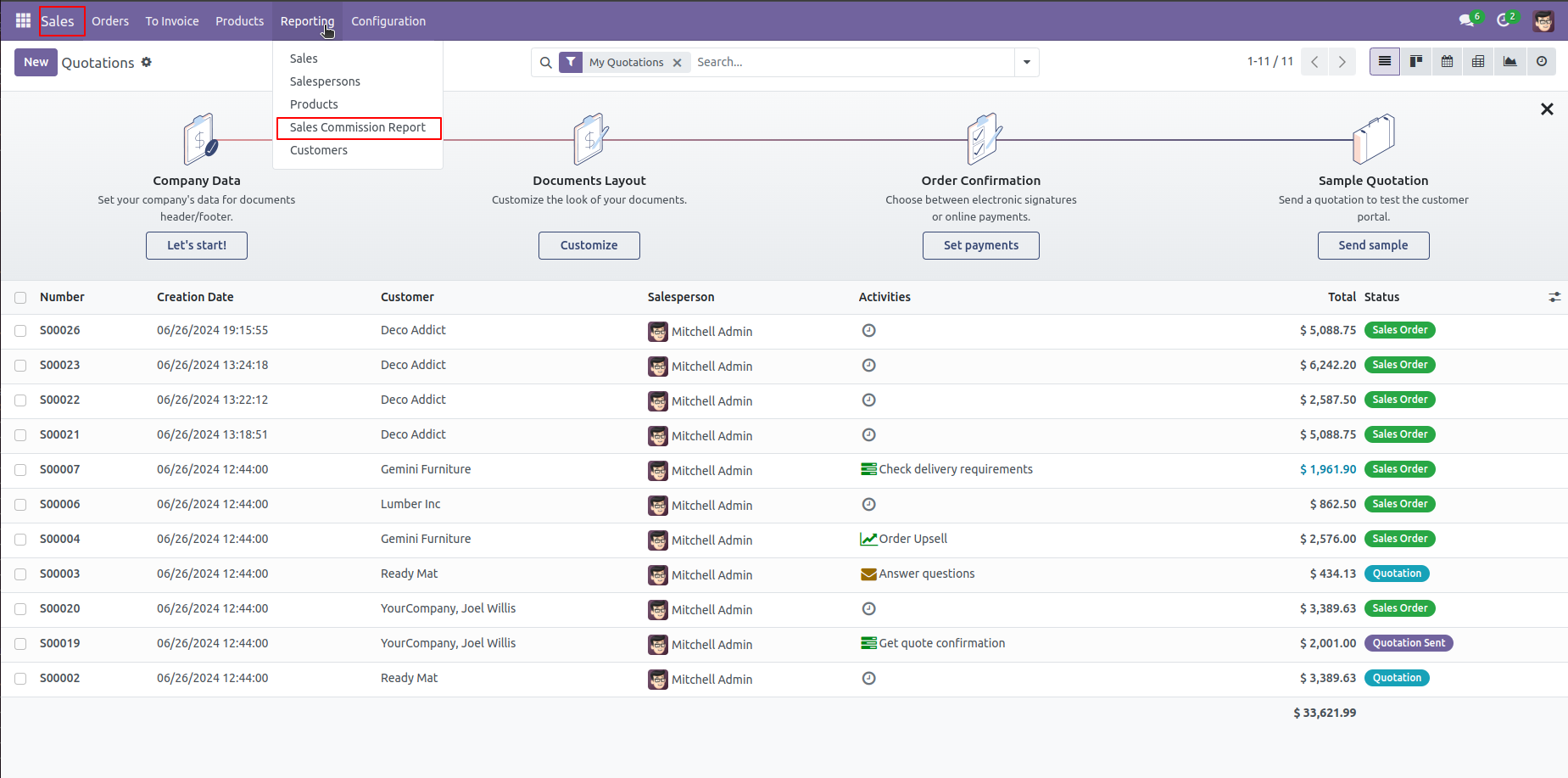Open the messaging conversations panel

[1466, 19]
